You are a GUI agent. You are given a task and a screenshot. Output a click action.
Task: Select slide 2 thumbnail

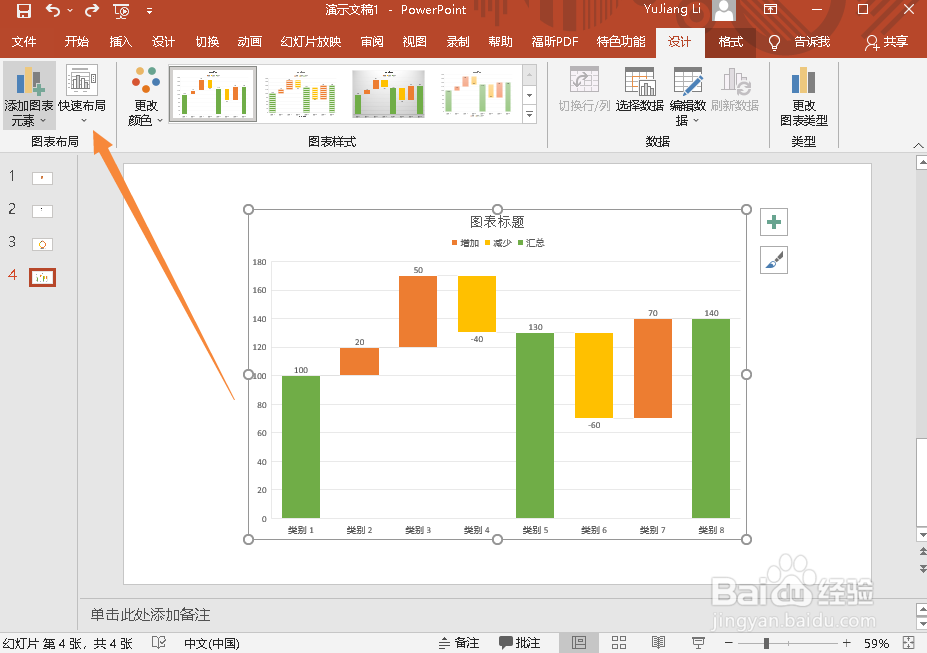tap(42, 211)
